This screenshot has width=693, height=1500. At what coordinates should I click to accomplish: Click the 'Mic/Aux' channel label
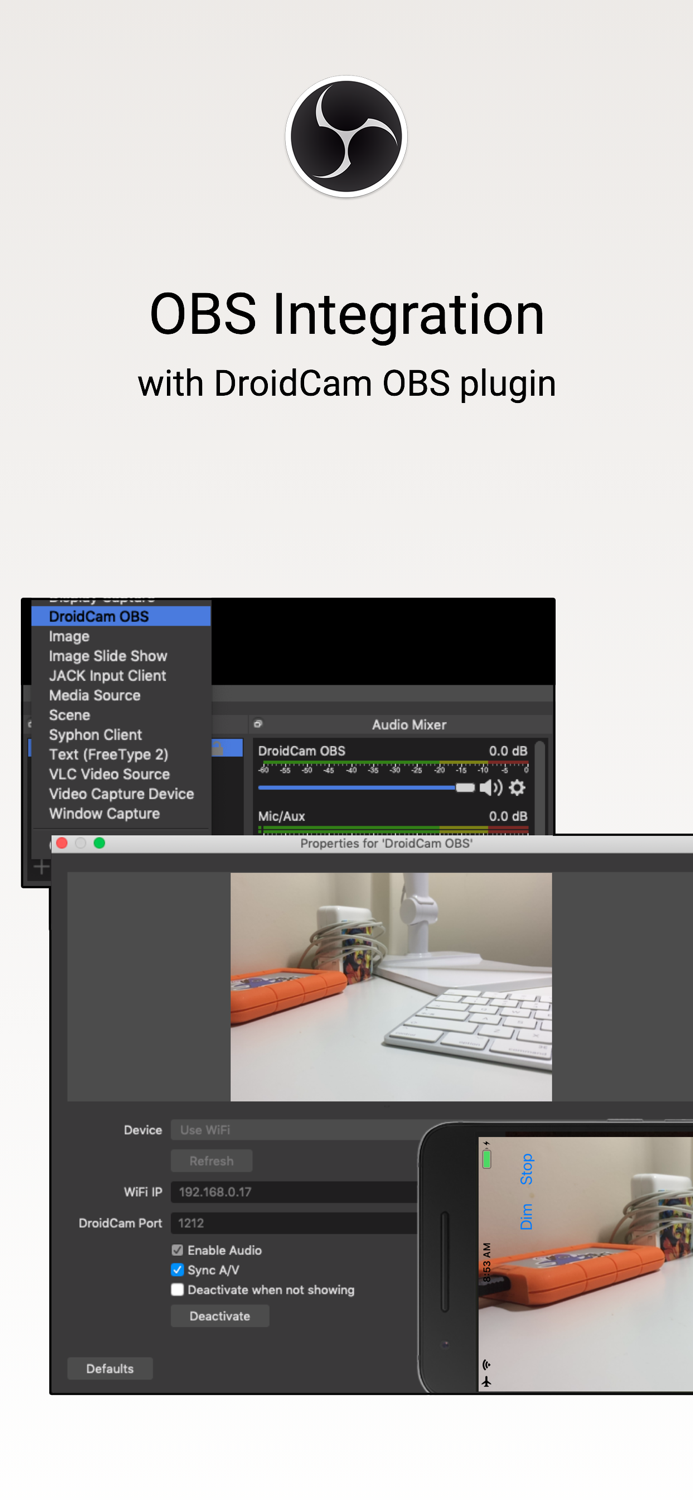point(282,816)
